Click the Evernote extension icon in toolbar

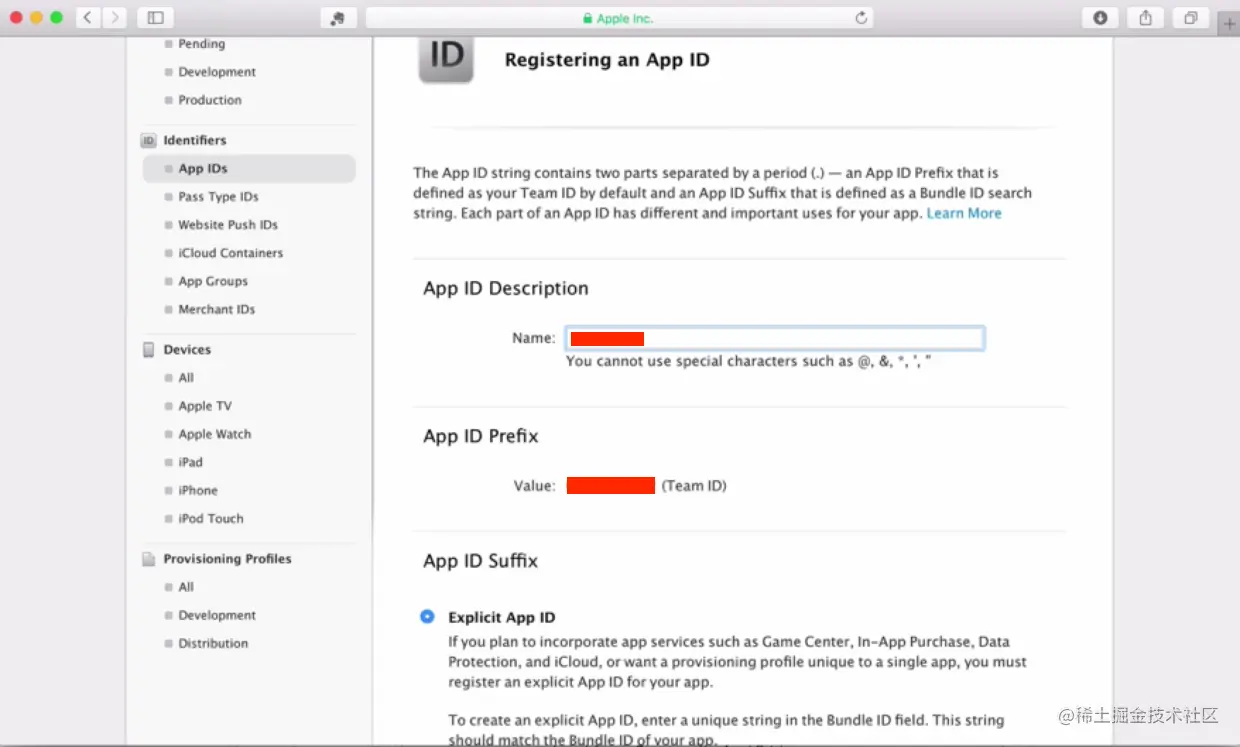pos(338,18)
